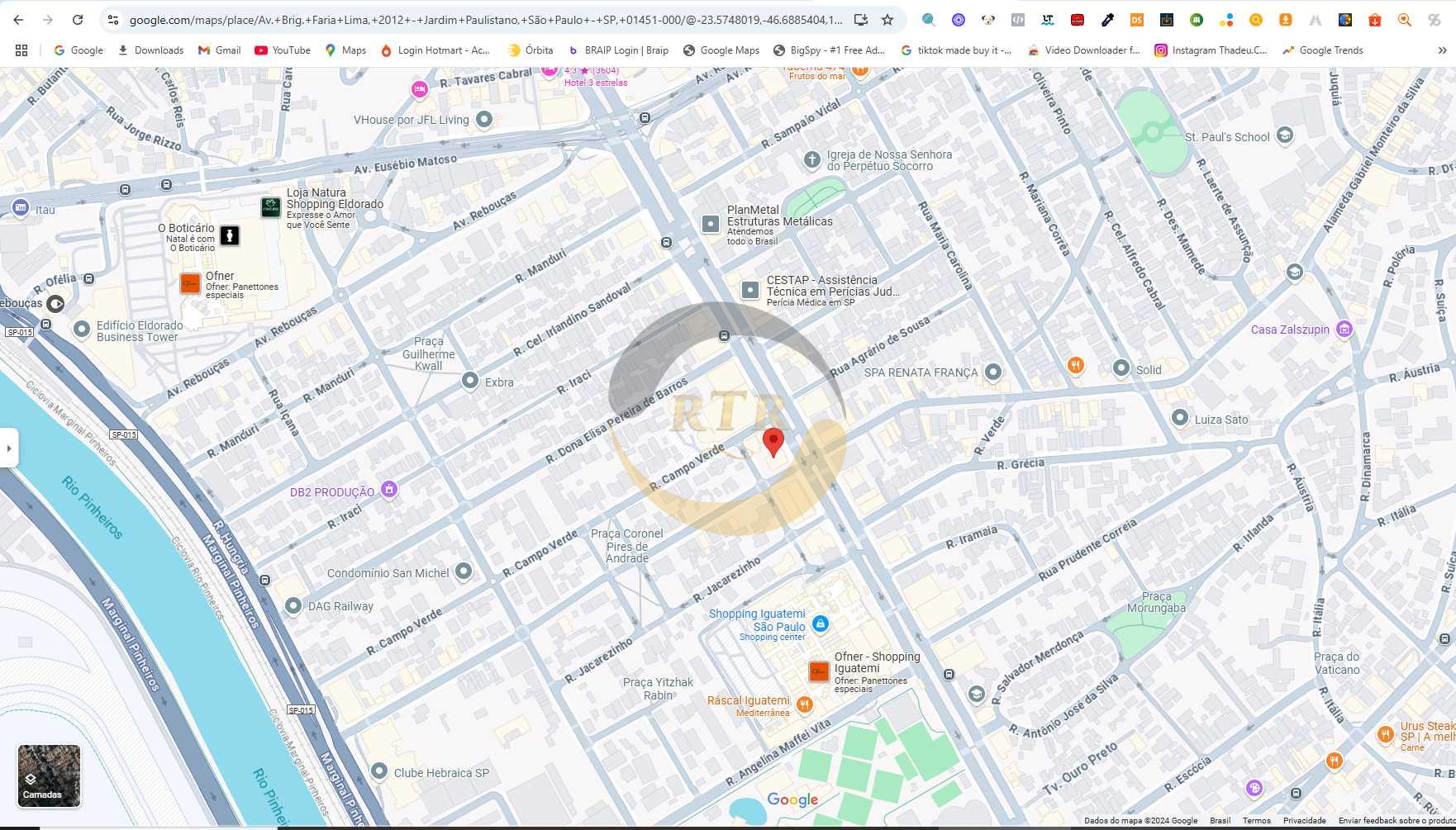Select the Solid place marker
This screenshot has height=830, width=1456.
click(x=1121, y=368)
